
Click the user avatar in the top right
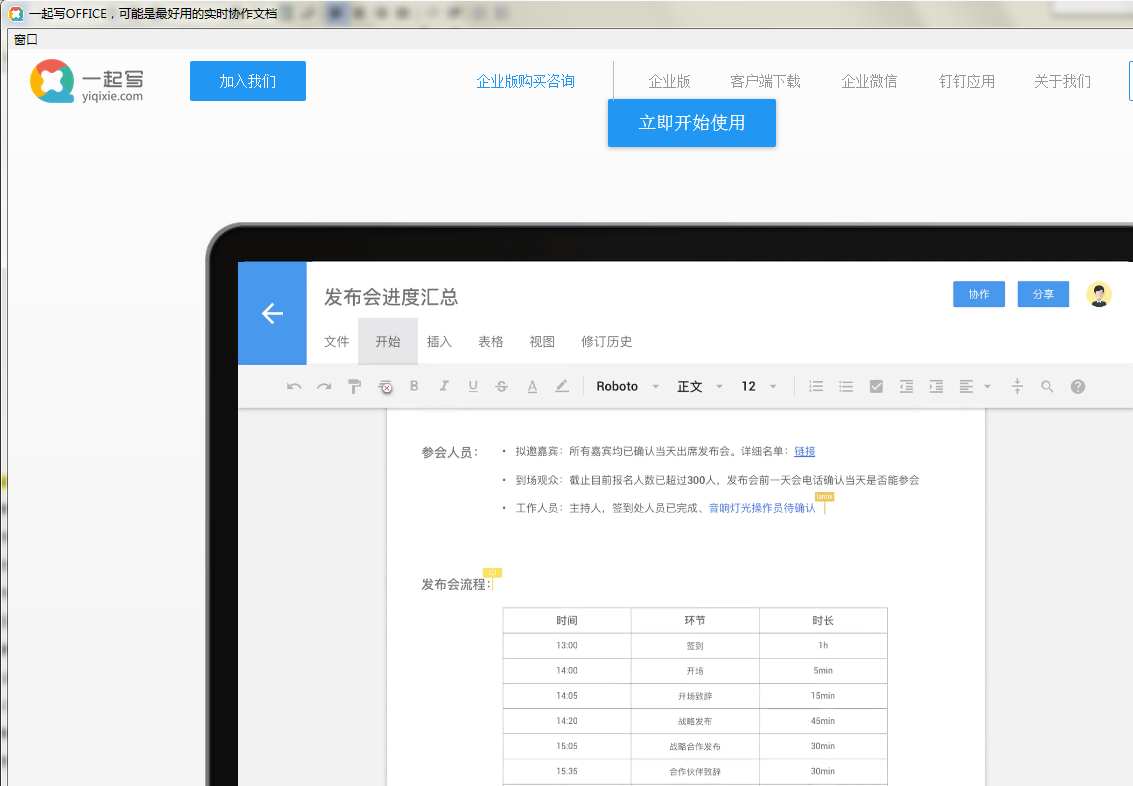coord(1098,294)
